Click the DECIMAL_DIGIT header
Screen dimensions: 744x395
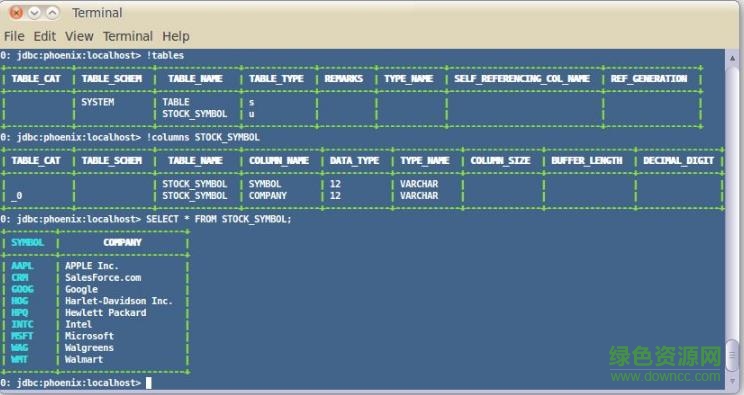pos(679,160)
